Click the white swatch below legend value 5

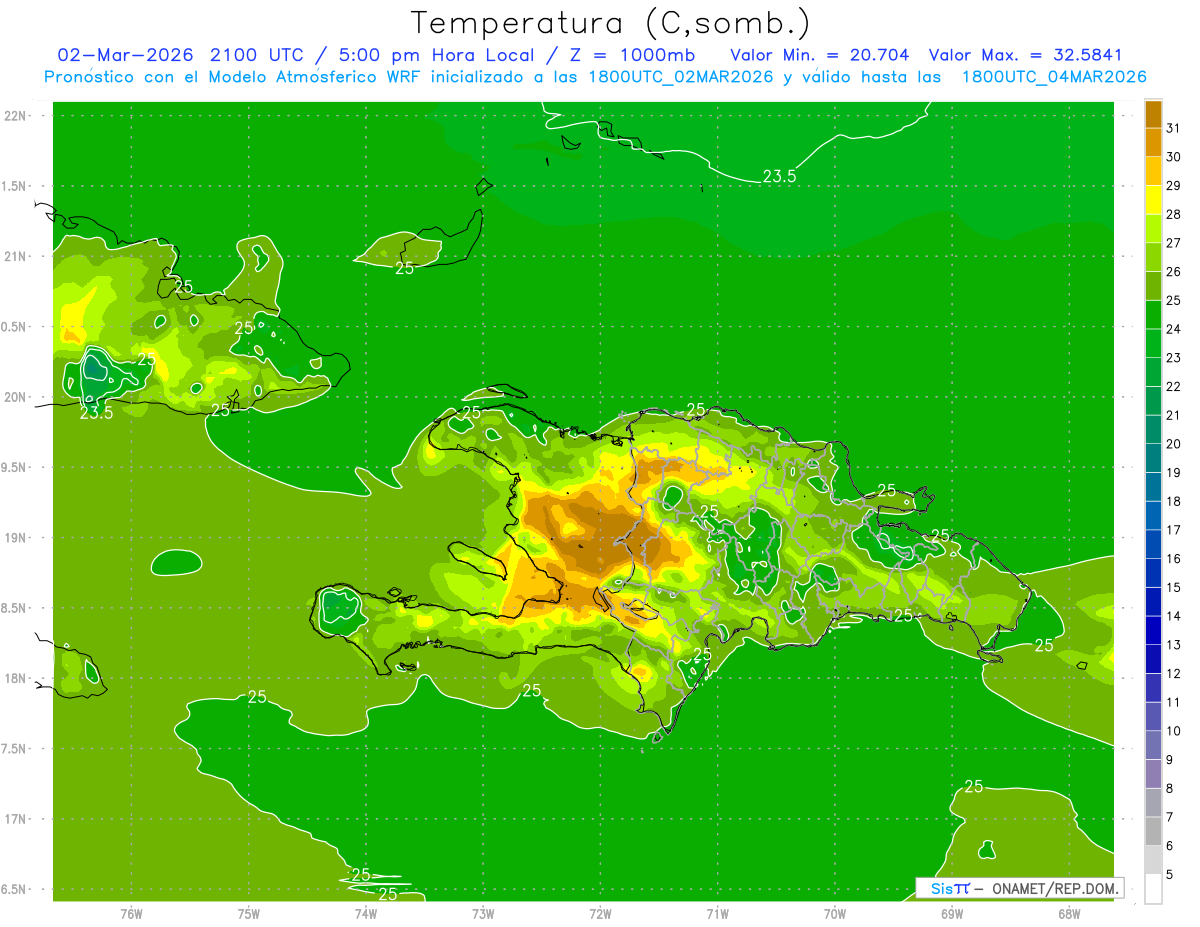coord(1153,889)
